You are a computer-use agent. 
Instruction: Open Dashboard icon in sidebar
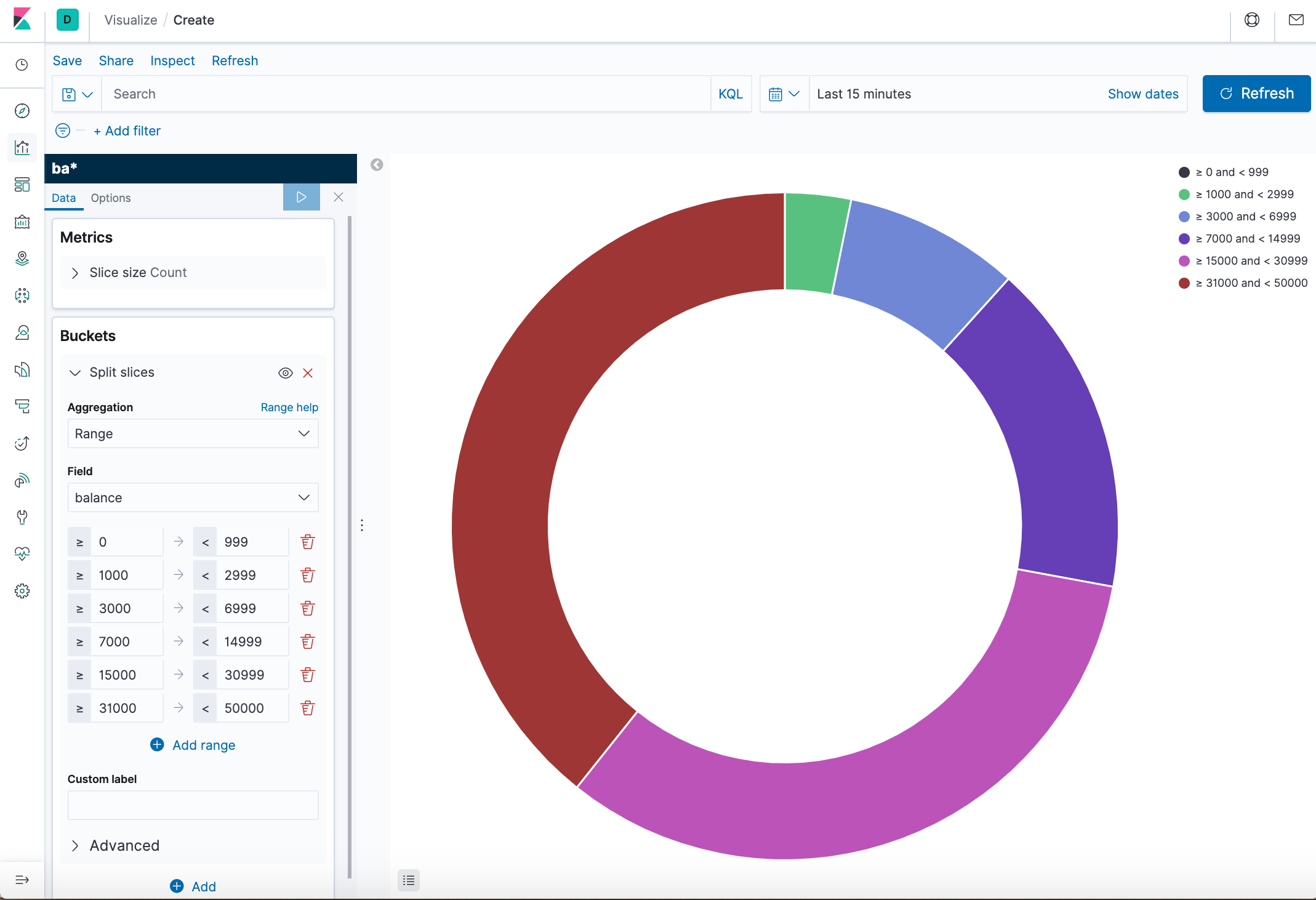tap(22, 185)
